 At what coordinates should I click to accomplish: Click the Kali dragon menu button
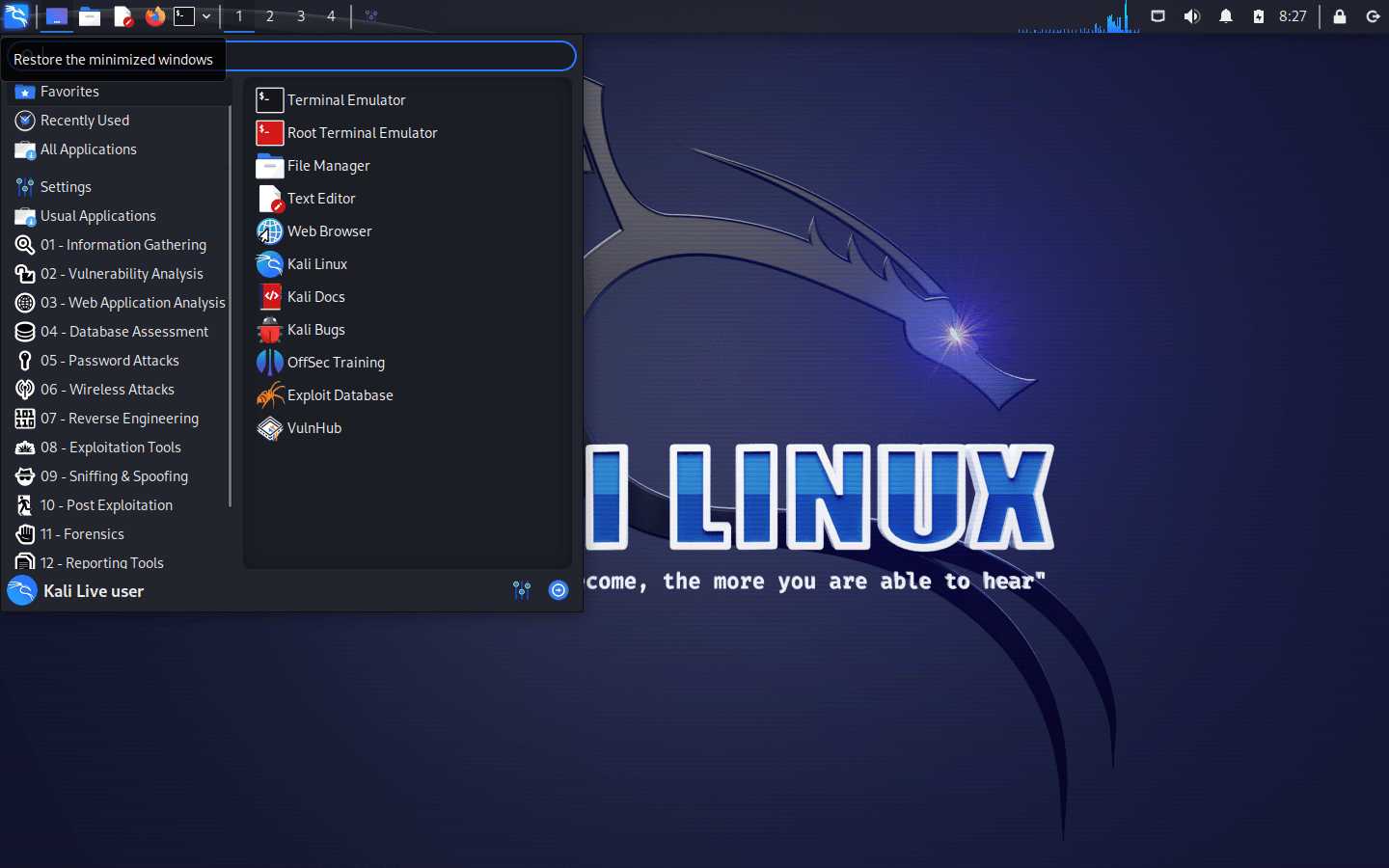click(x=16, y=16)
